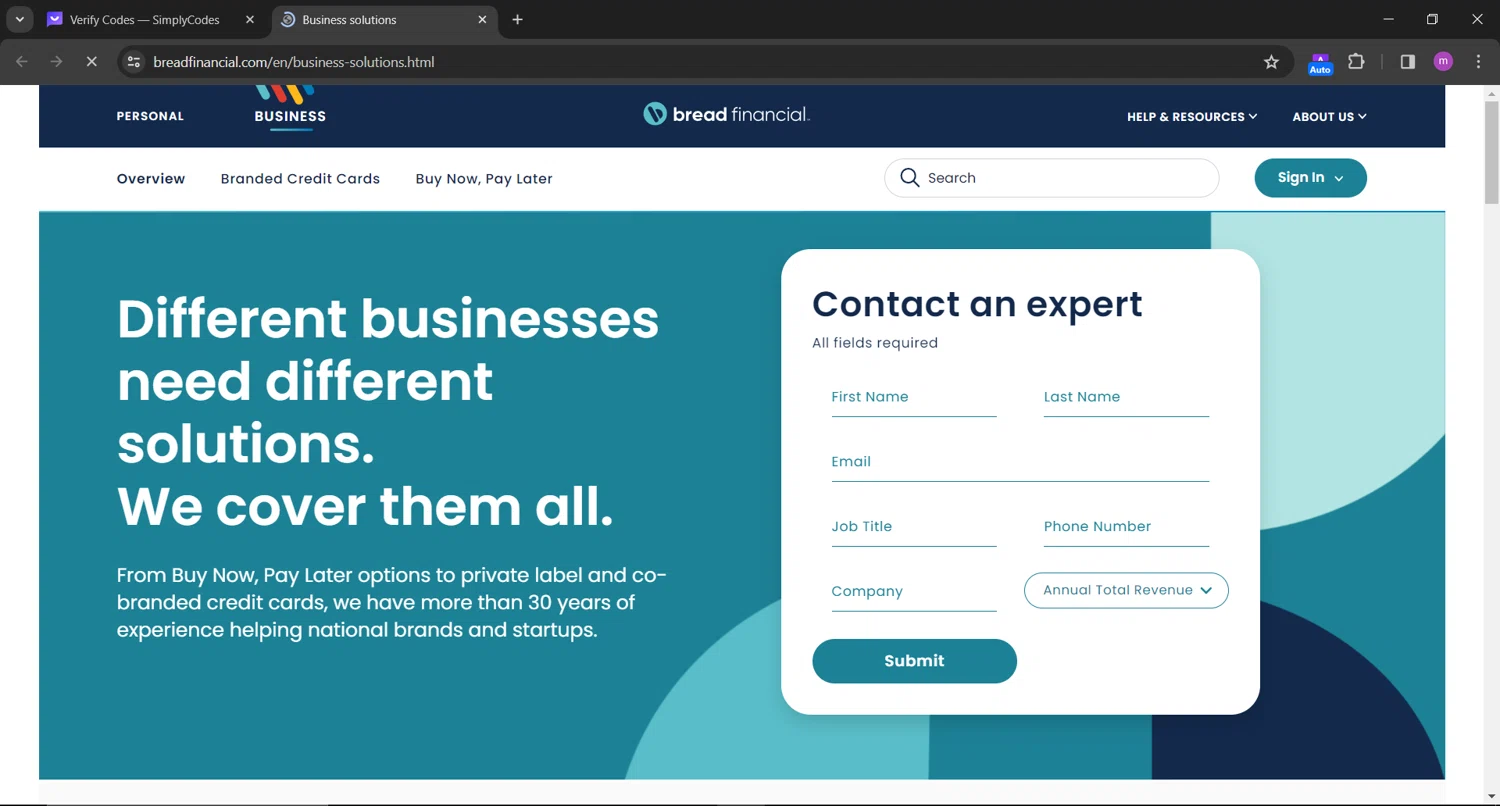Toggle the browser side panel icon
Viewport: 1500px width, 806px height.
tap(1408, 62)
